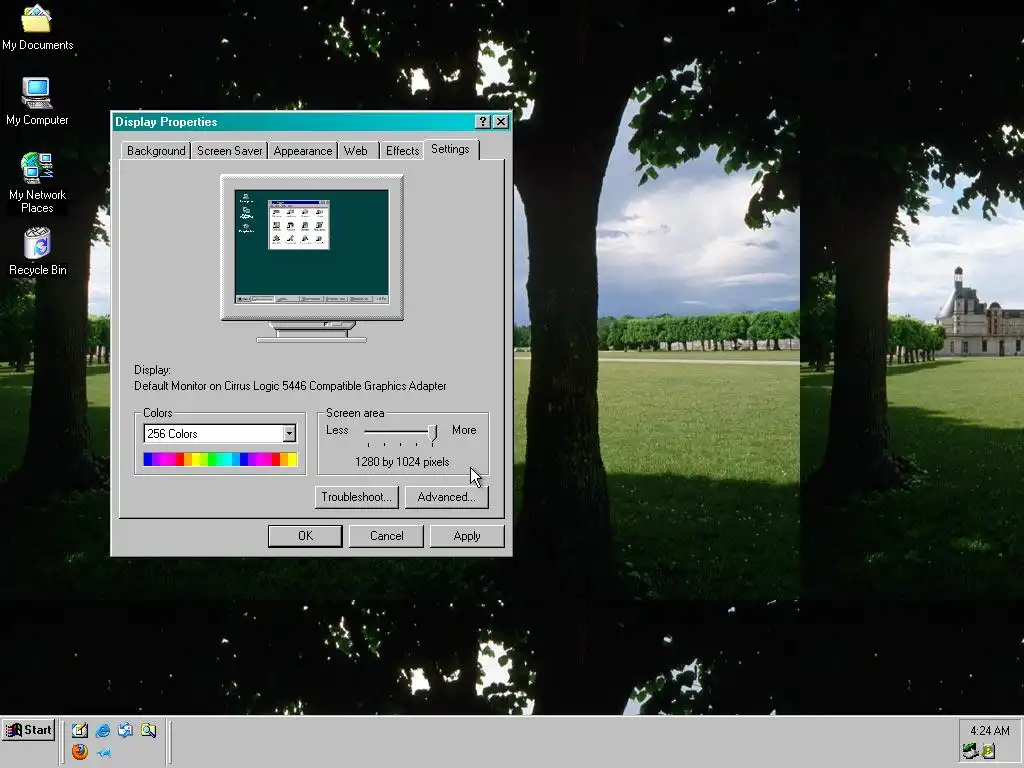Viewport: 1024px width, 768px height.
Task: Click the 'More' slider label
Action: tap(464, 430)
